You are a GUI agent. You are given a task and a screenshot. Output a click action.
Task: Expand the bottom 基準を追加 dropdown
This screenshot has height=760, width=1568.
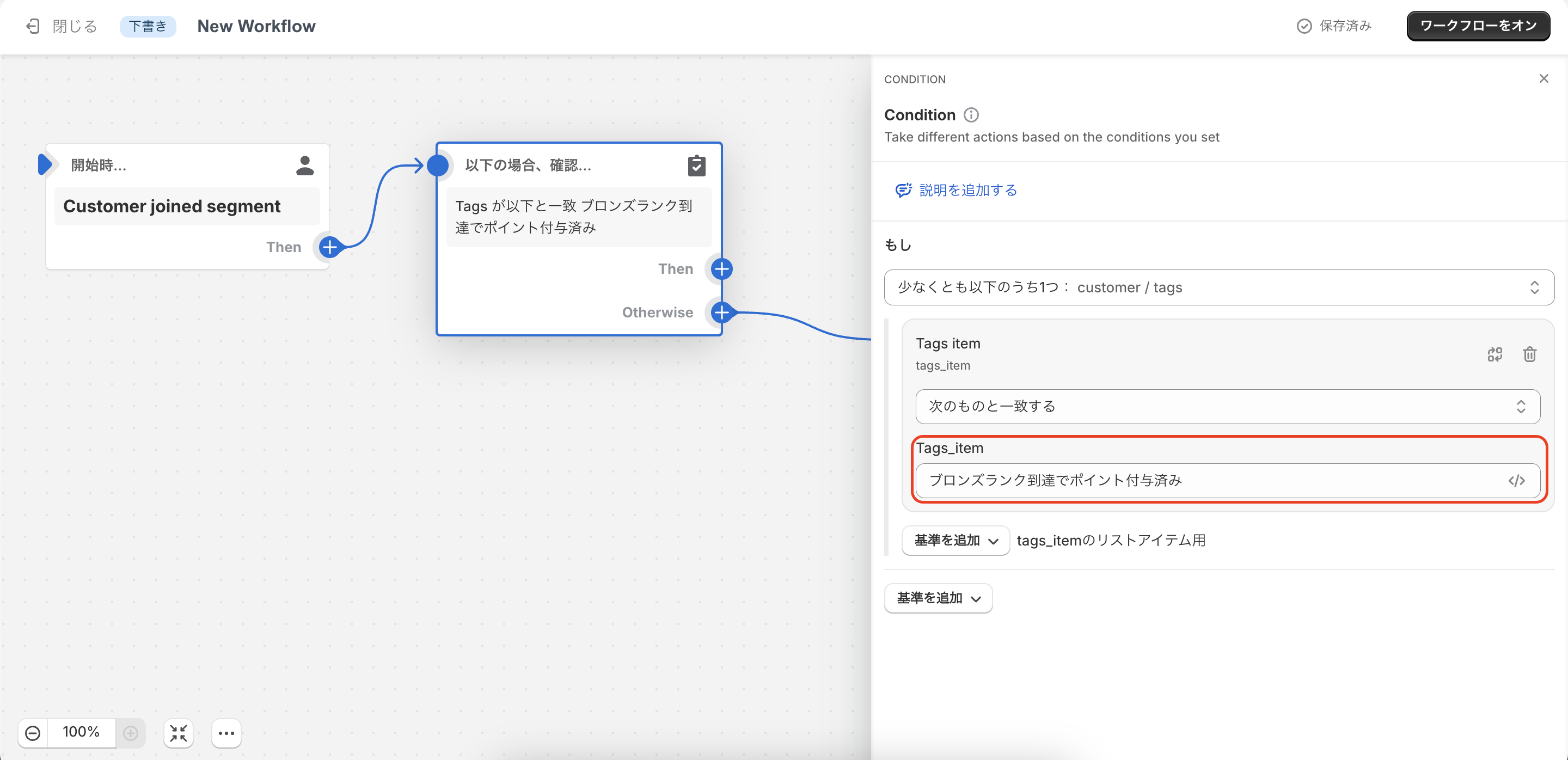(x=938, y=598)
